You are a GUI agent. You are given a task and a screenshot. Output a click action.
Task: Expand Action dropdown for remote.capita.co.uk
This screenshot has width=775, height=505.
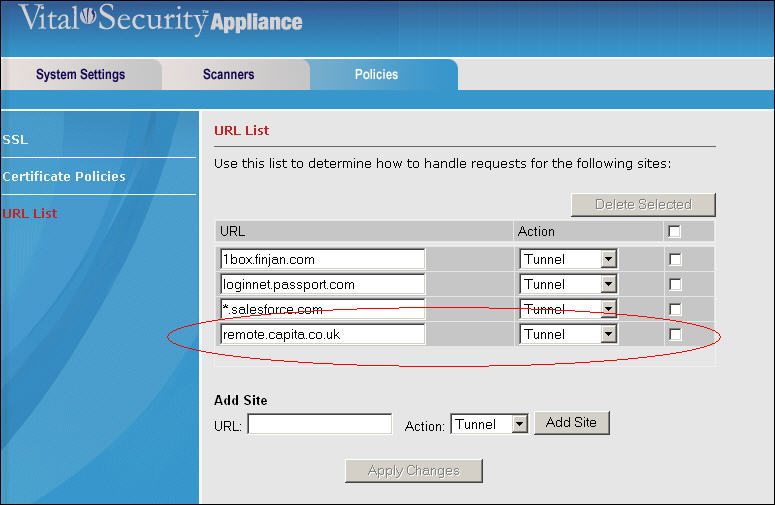(x=608, y=334)
